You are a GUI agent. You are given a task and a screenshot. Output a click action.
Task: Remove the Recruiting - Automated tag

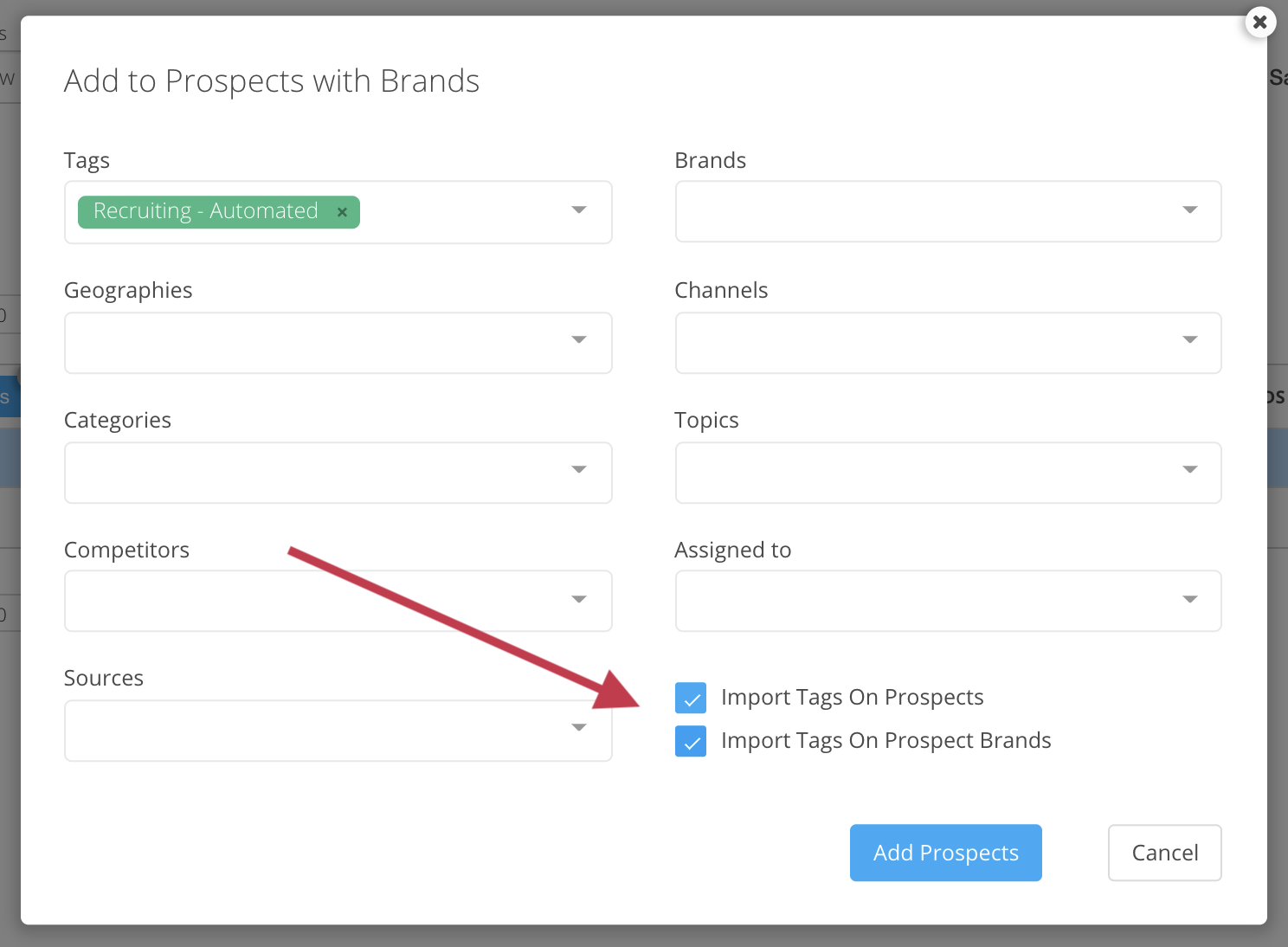pos(342,212)
